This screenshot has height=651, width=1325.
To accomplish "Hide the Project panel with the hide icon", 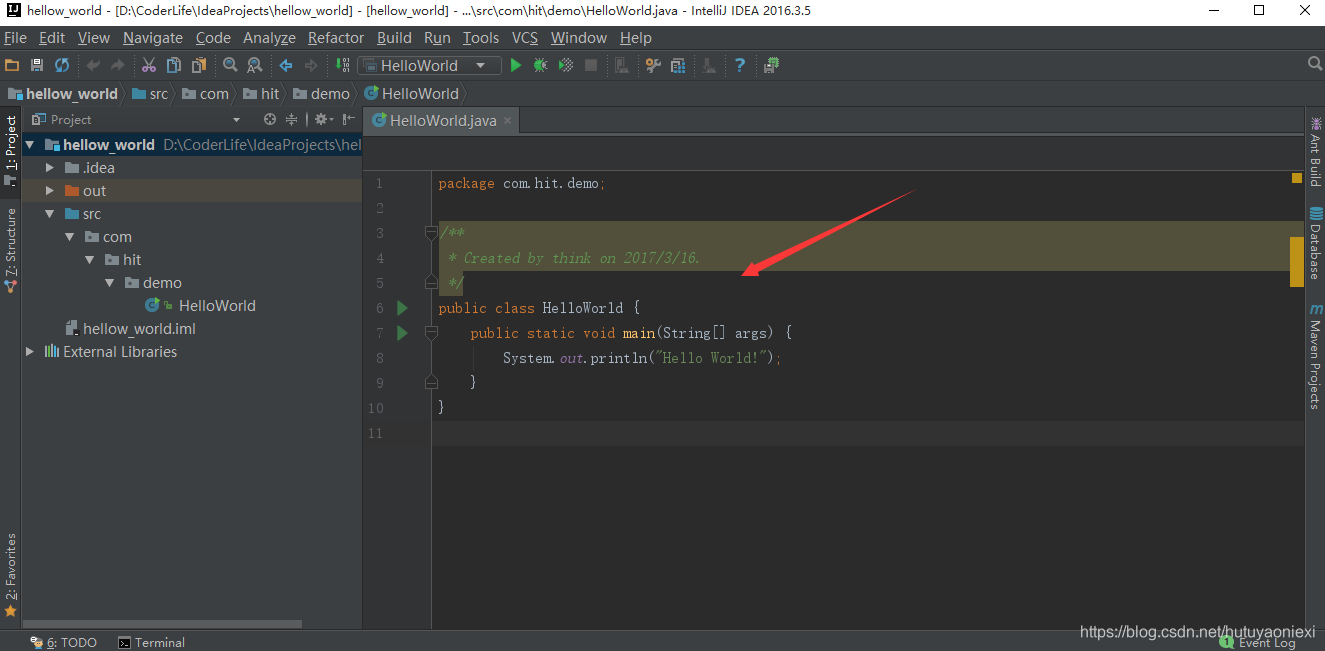I will (x=349, y=119).
